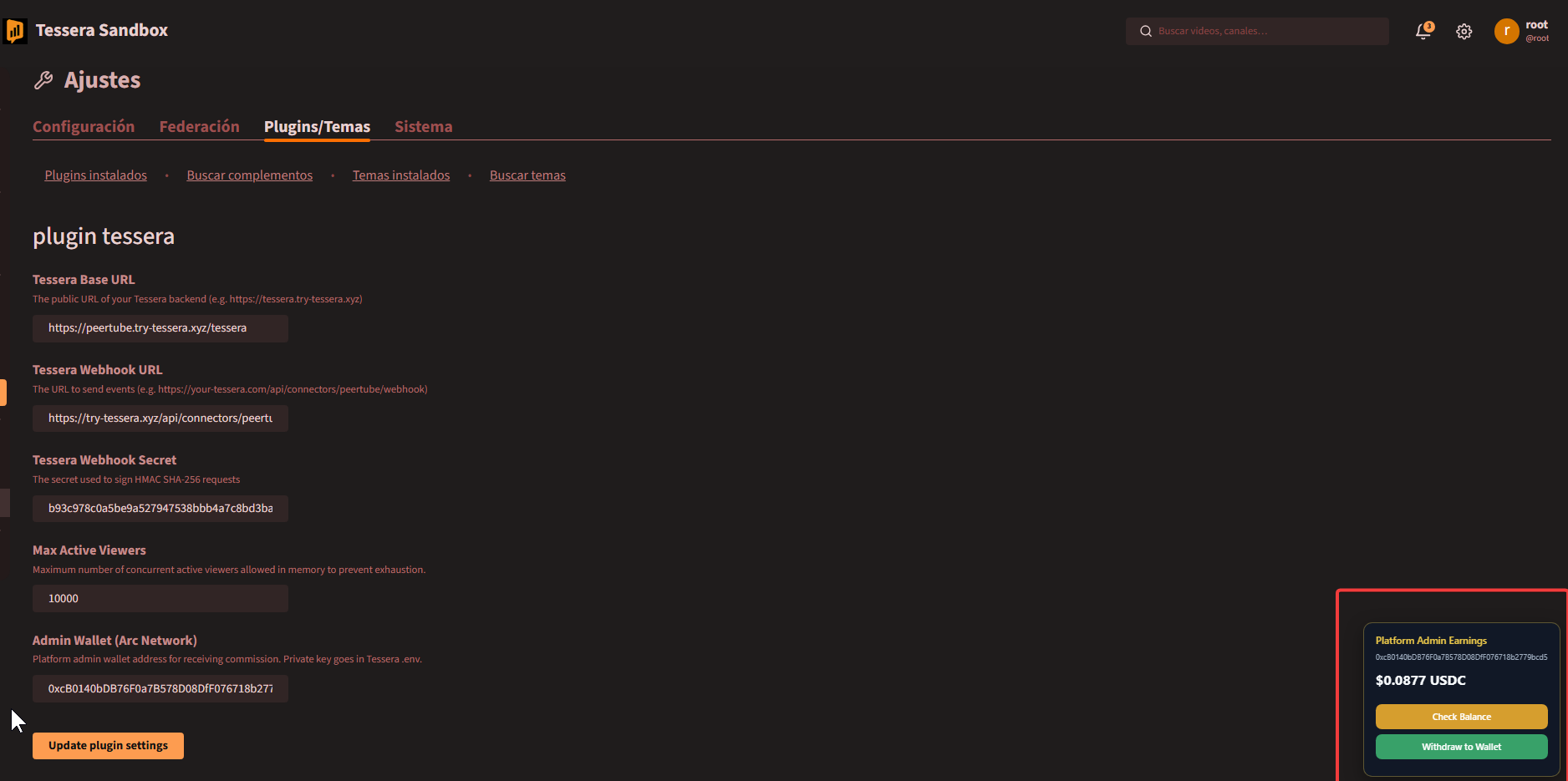Switch to the Sistema tab

[423, 126]
